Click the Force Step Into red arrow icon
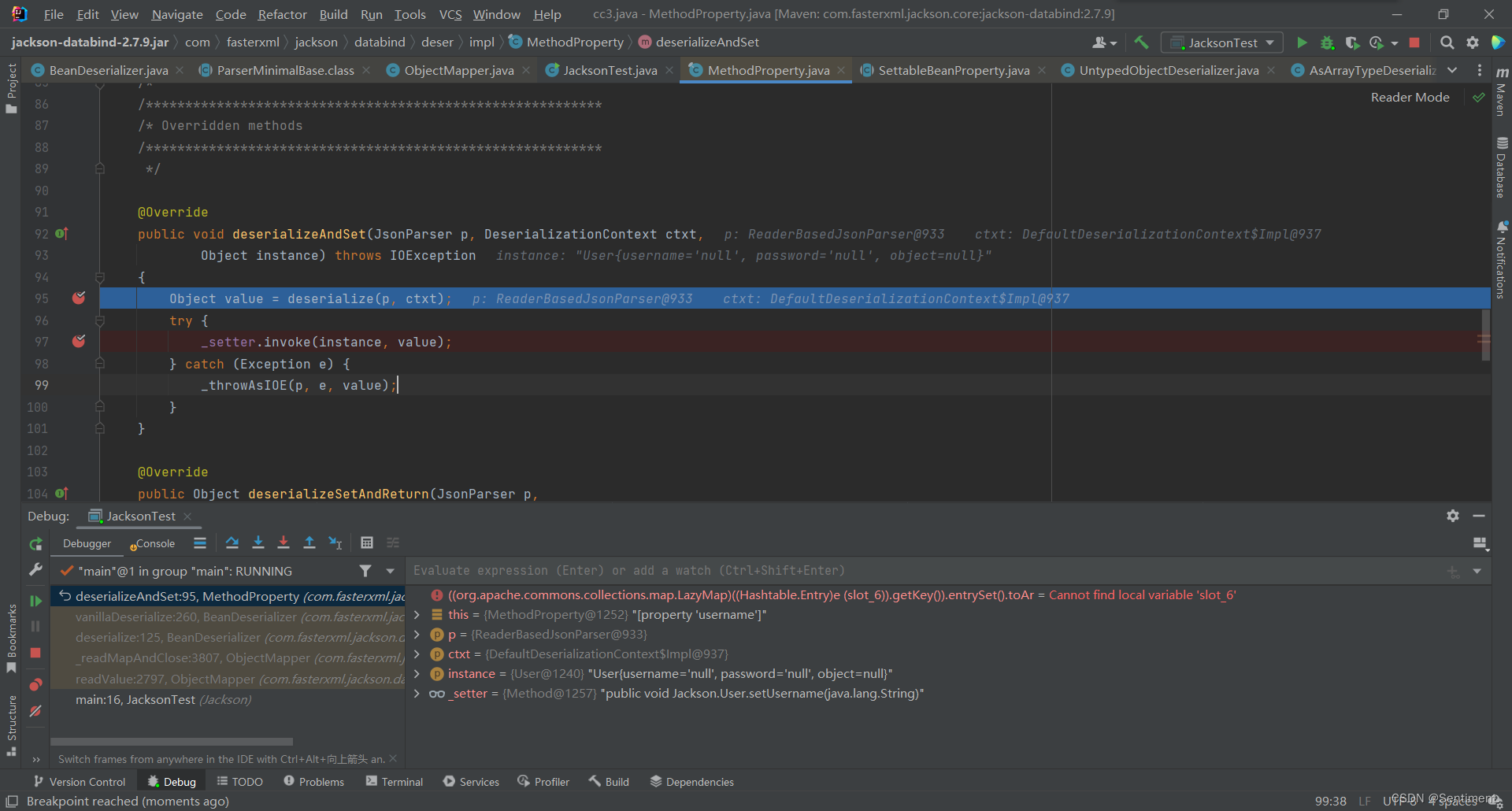The width and height of the screenshot is (1512, 811). tap(283, 543)
